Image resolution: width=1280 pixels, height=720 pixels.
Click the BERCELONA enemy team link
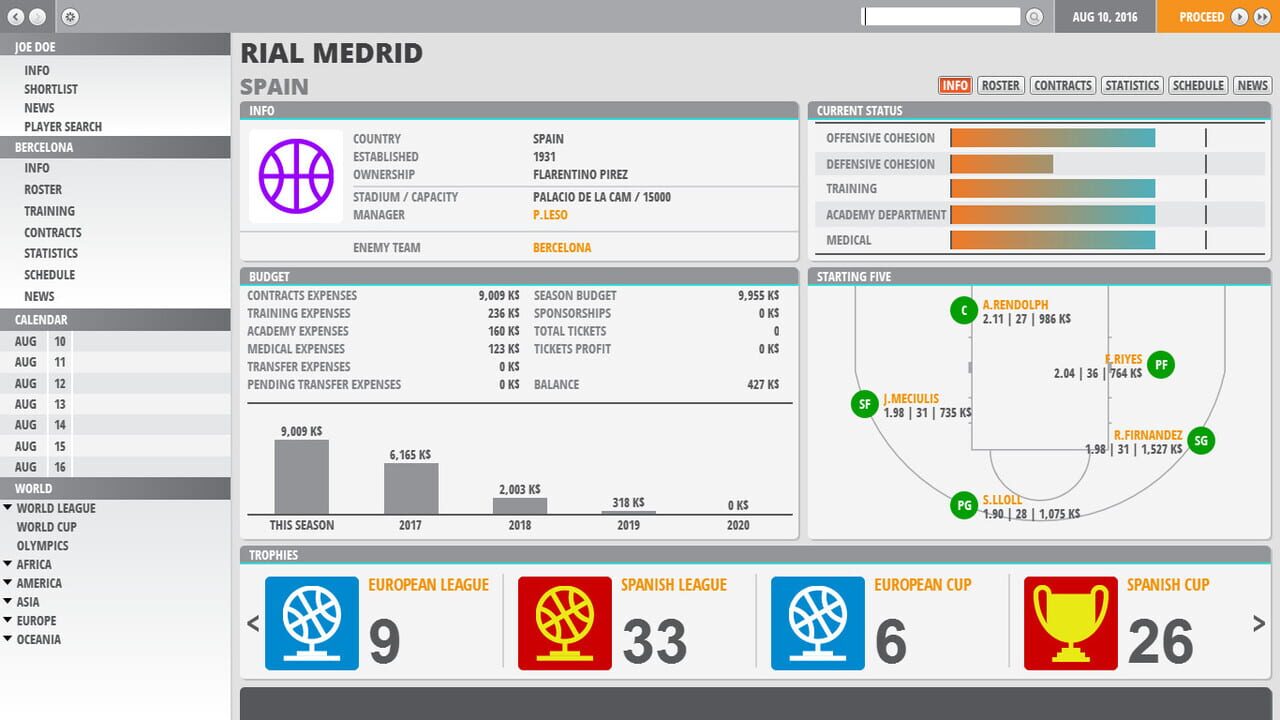(561, 247)
